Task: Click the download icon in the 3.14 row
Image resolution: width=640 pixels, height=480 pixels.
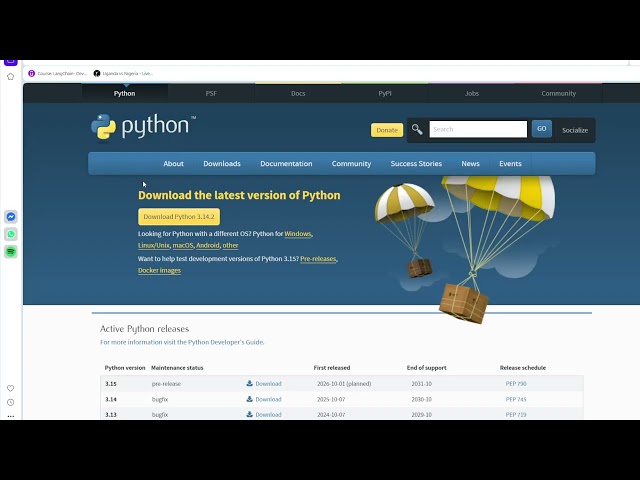Action: click(x=249, y=399)
